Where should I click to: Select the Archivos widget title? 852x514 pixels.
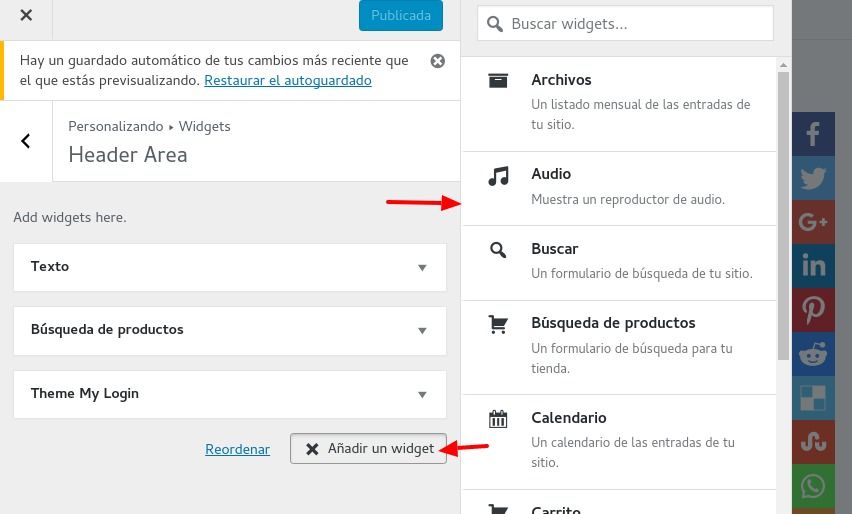[x=561, y=80]
